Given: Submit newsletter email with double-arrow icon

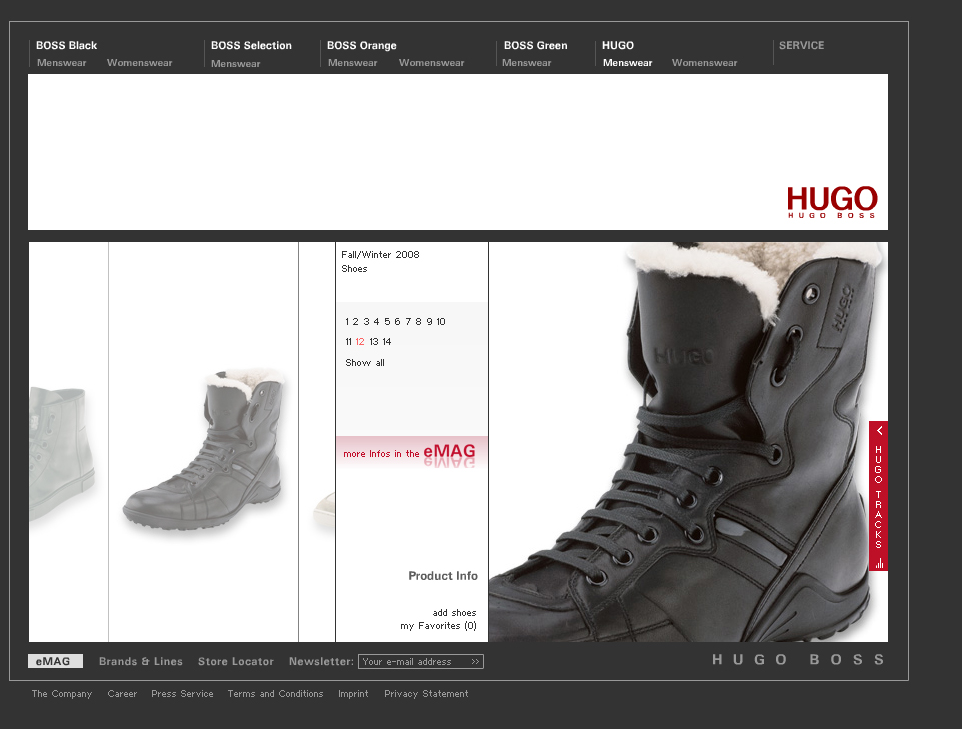Looking at the screenshot, I should [x=475, y=662].
